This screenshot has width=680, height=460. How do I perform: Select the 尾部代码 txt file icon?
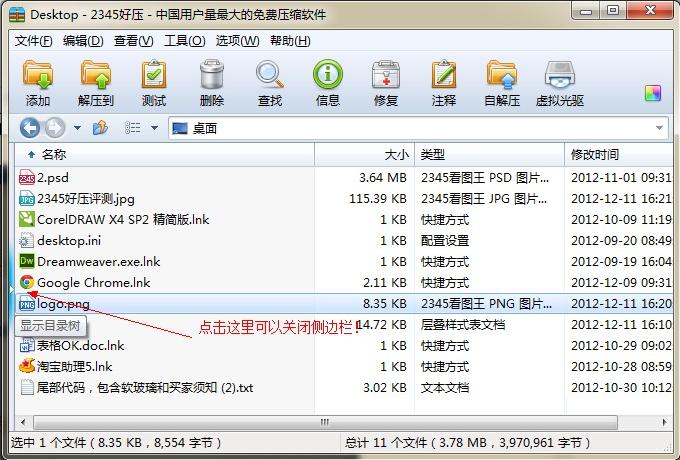(x=26, y=387)
